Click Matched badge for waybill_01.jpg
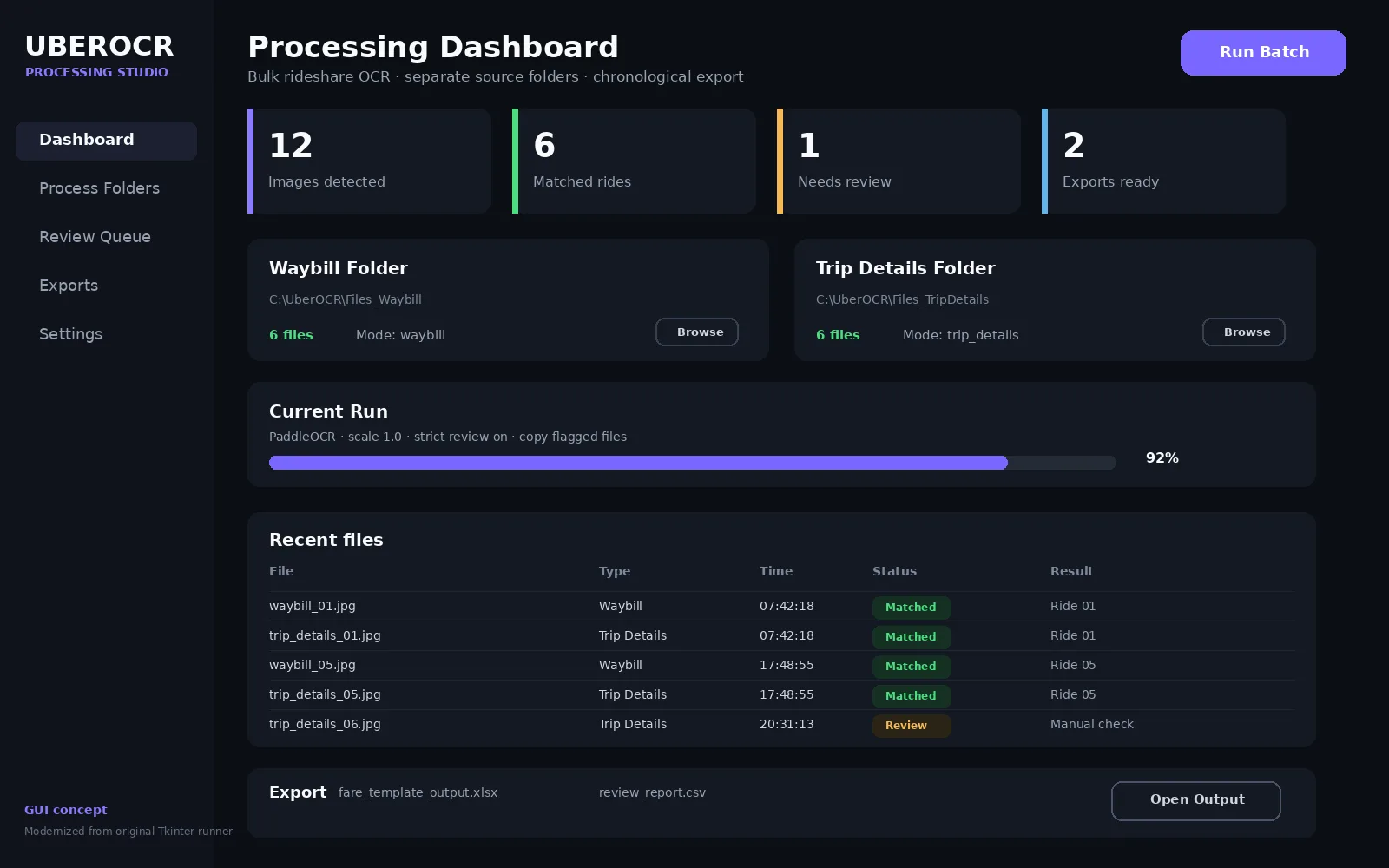 click(x=912, y=608)
